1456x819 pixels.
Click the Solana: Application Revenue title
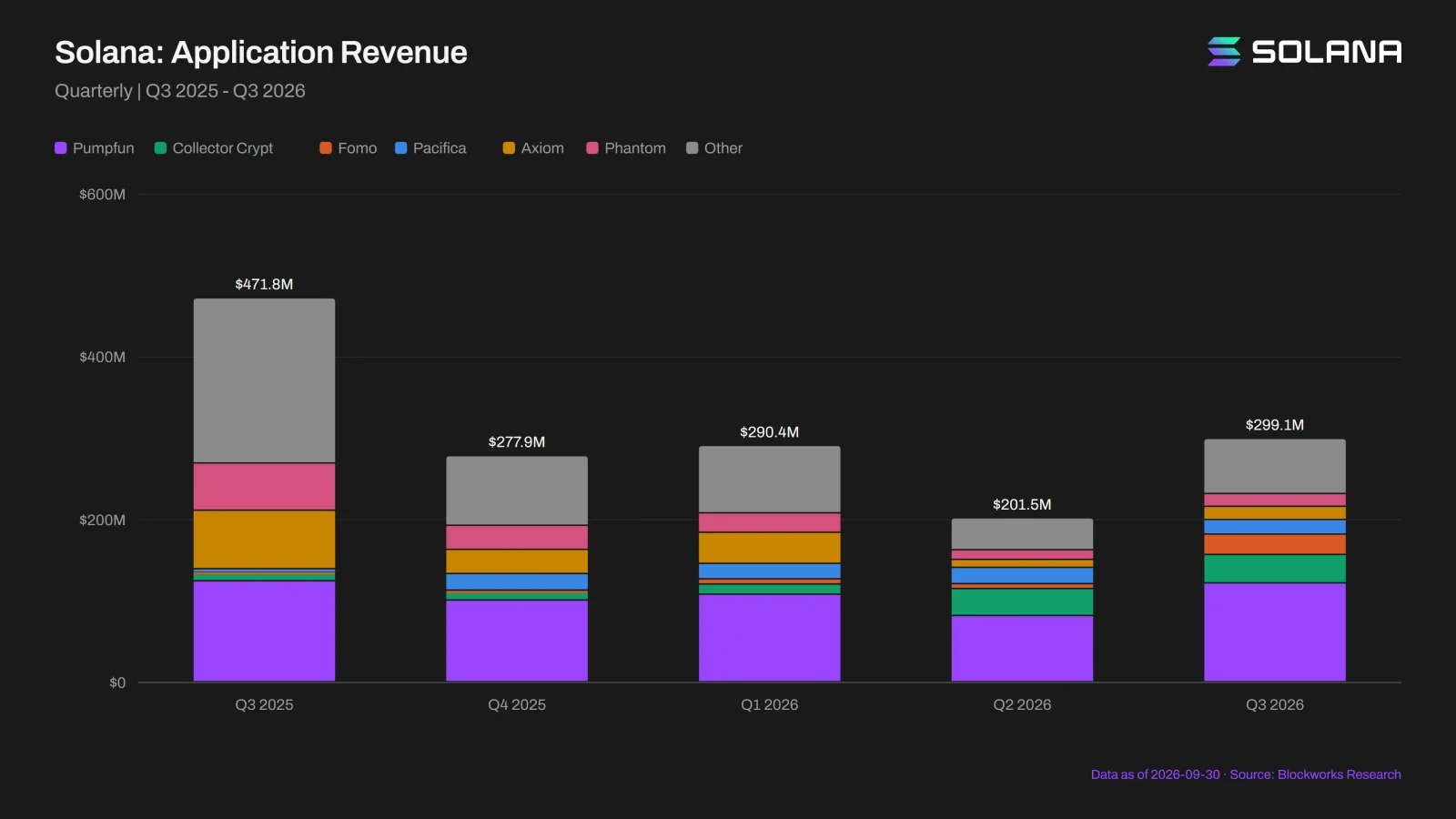pyautogui.click(x=261, y=53)
